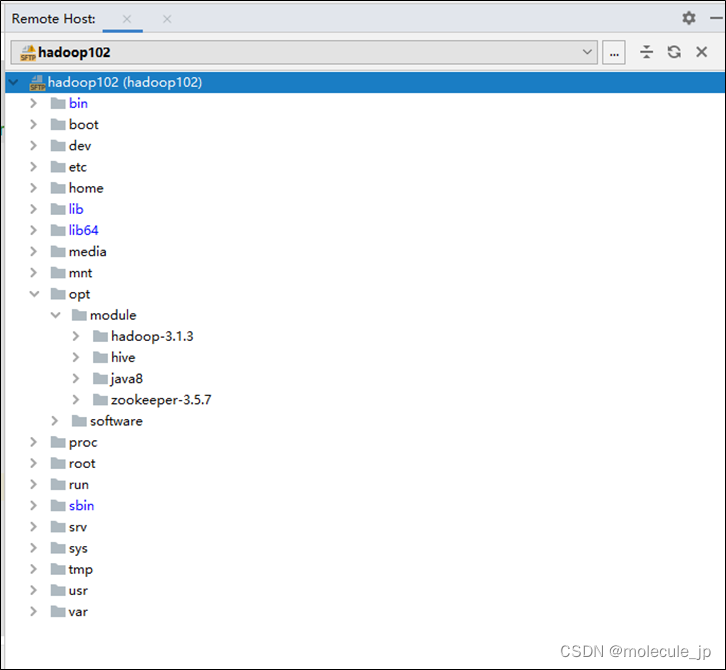
Task: Select the sbin directory name
Action: [81, 506]
